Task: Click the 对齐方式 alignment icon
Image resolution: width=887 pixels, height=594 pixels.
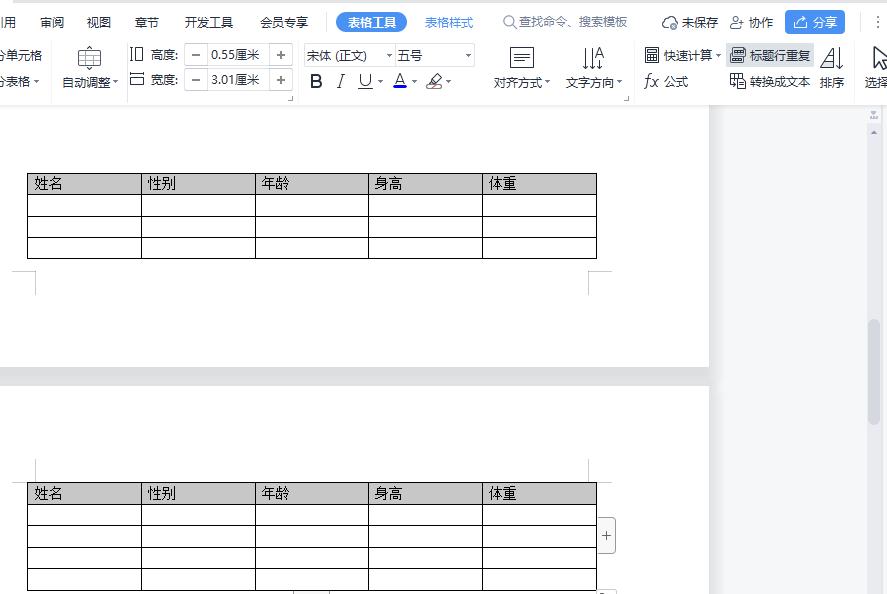Action: [x=522, y=58]
